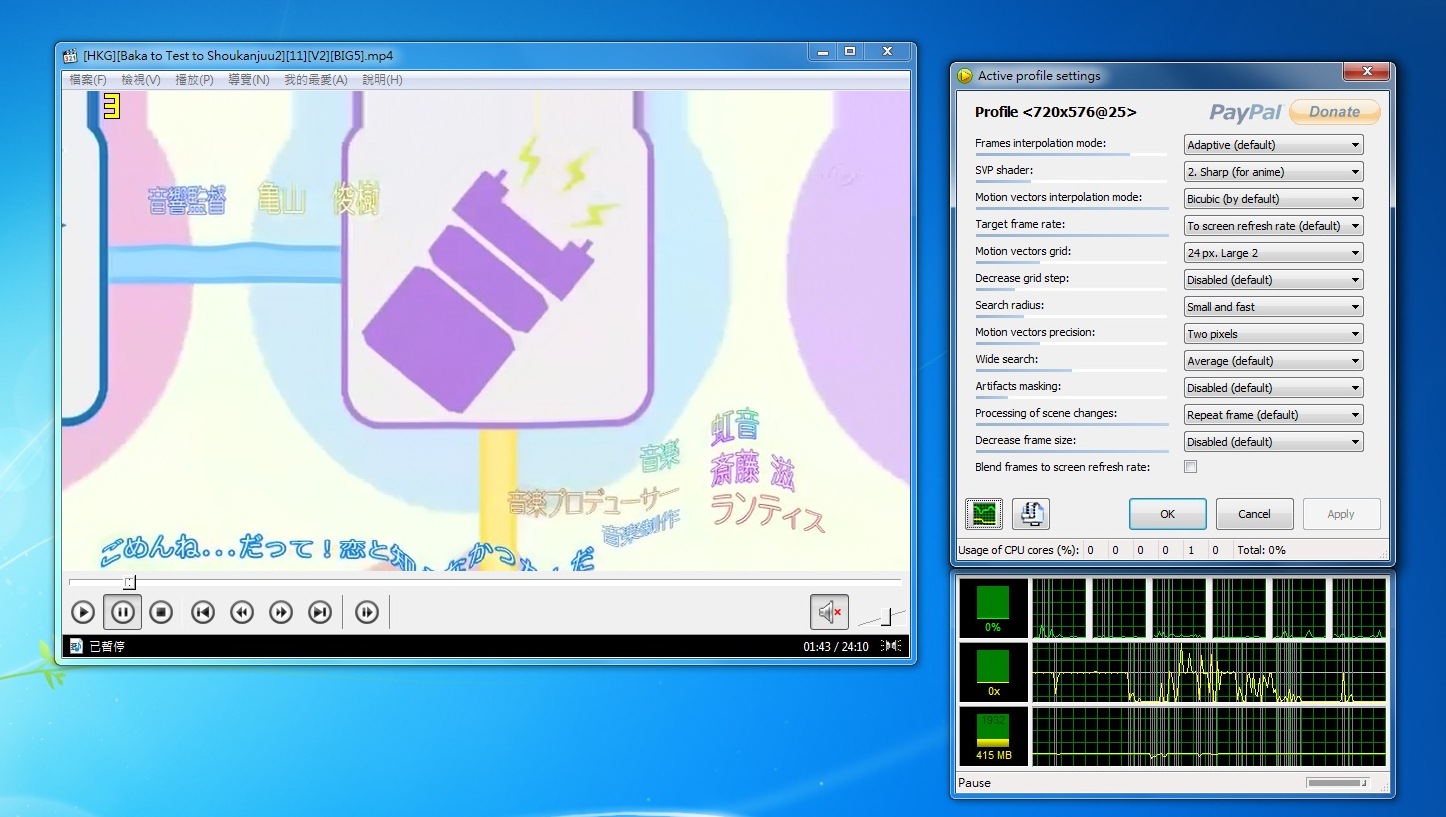
Task: Click the yellow SVP icon in the title bar
Action: 965,75
